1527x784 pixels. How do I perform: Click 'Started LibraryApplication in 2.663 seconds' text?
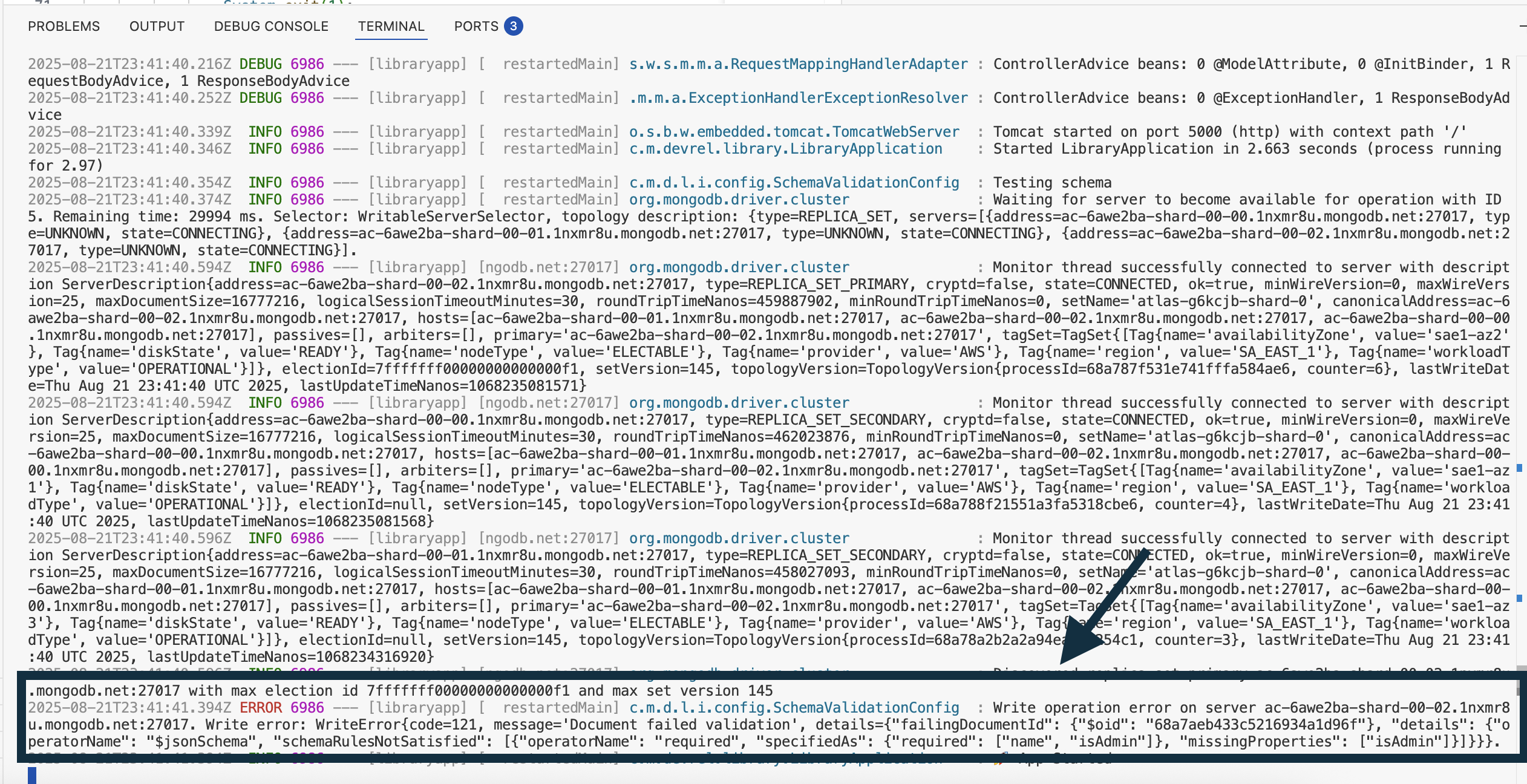click(x=1175, y=149)
